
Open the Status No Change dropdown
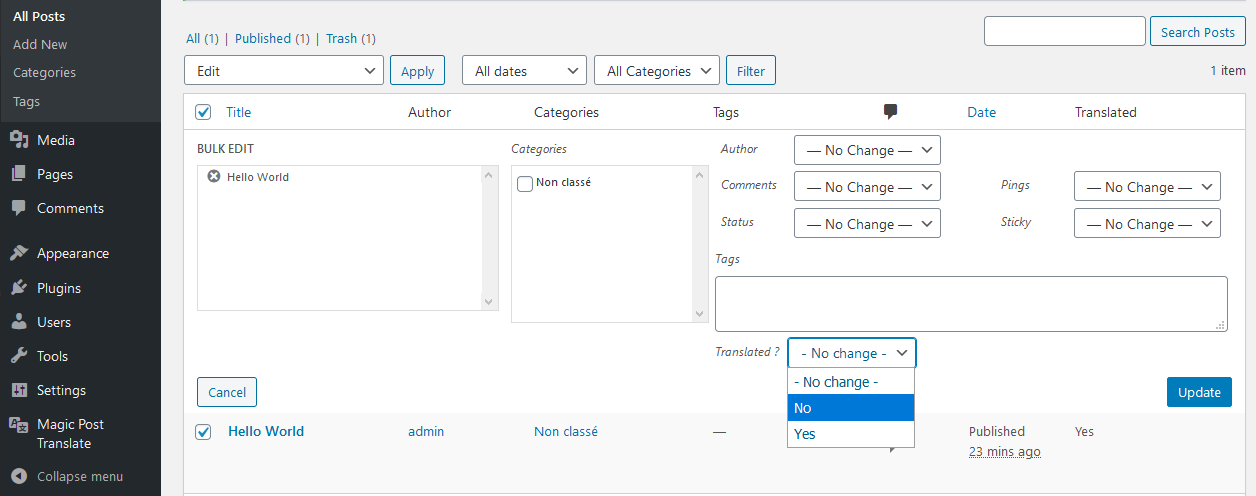click(x=867, y=224)
